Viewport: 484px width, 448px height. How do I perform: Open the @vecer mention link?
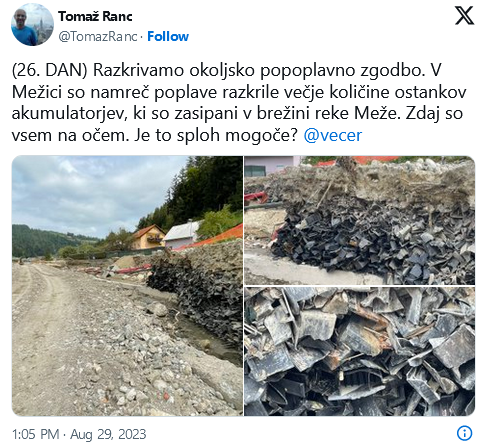[332, 135]
